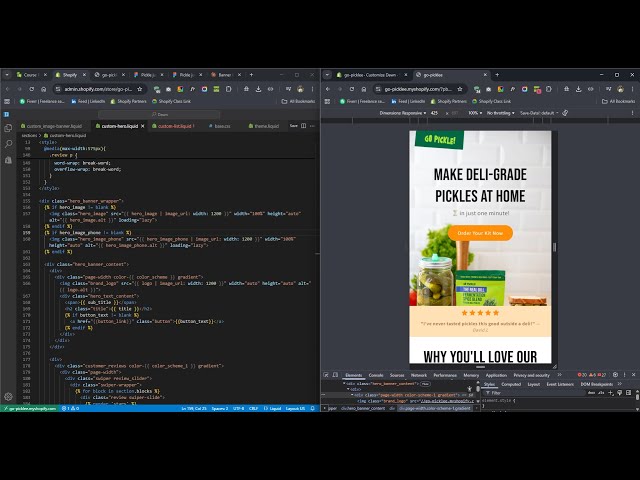Reload the Shopify admin page in left browser
The width and height of the screenshot is (640, 480).
pos(31,89)
